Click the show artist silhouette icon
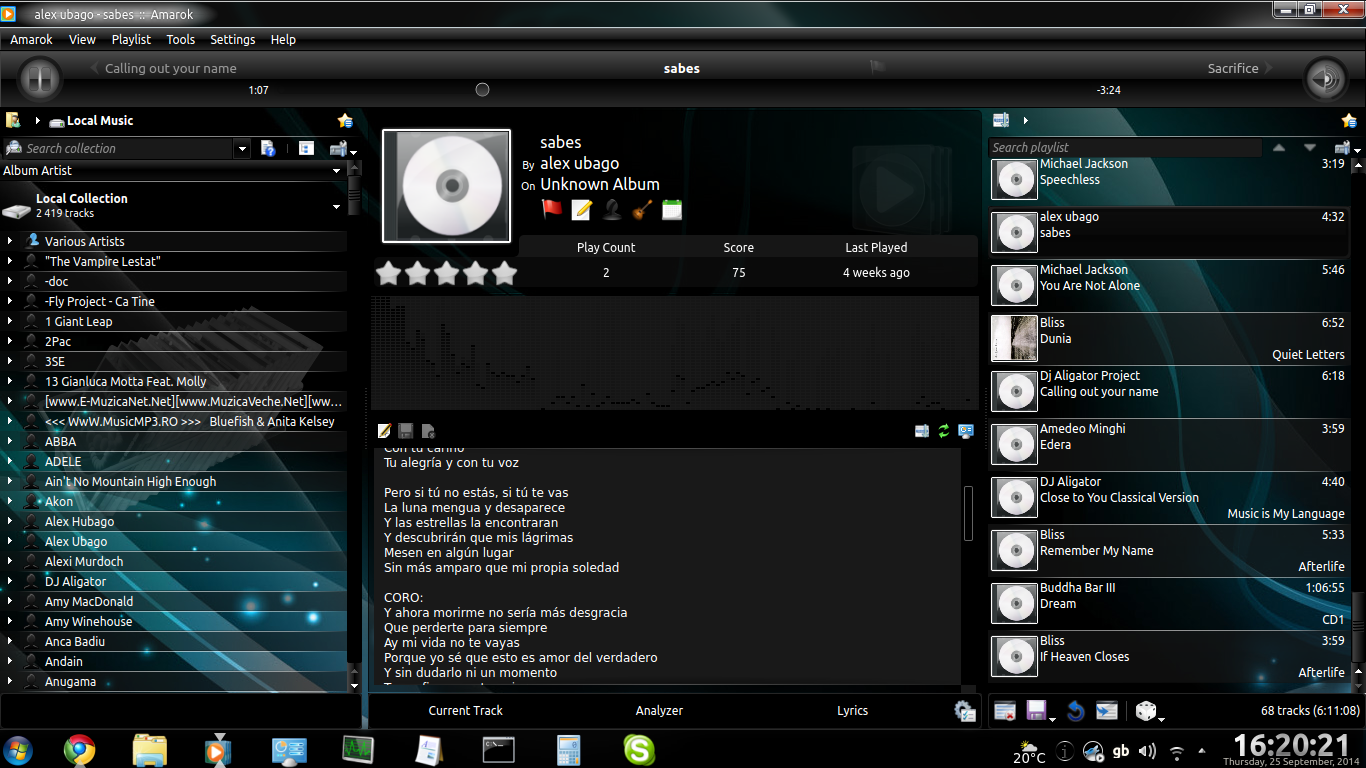 (612, 209)
